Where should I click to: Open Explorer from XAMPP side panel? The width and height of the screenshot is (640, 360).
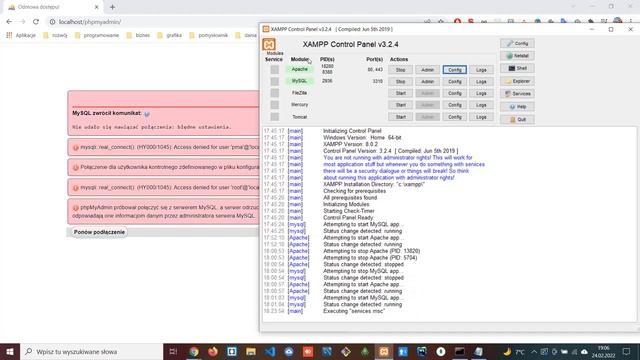(x=517, y=81)
